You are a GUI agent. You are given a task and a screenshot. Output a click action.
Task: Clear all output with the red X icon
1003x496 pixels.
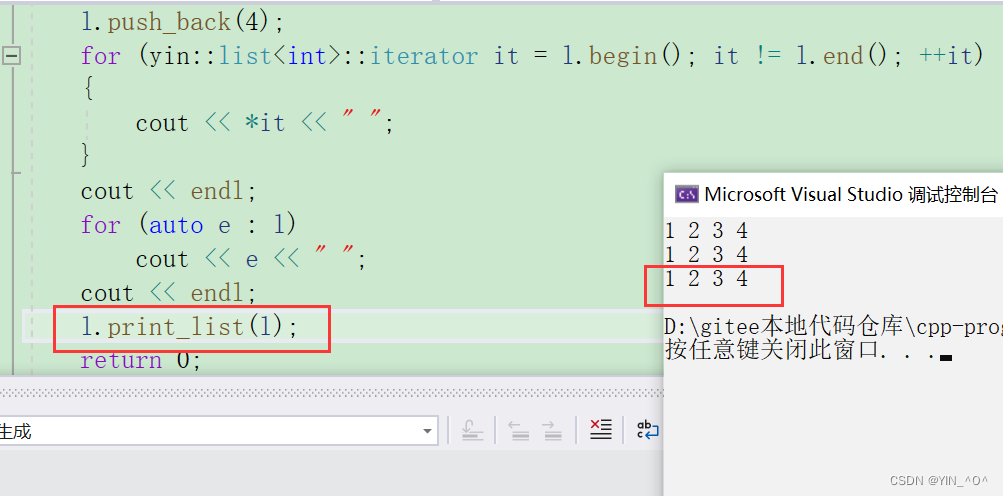[x=601, y=429]
